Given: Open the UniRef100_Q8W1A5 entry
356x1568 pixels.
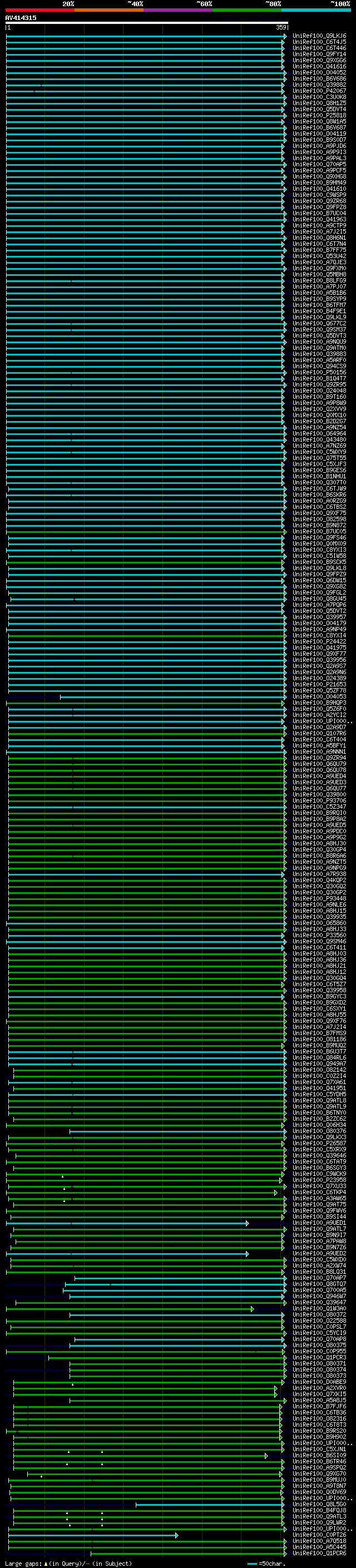Looking at the screenshot, I should pos(319,122).
